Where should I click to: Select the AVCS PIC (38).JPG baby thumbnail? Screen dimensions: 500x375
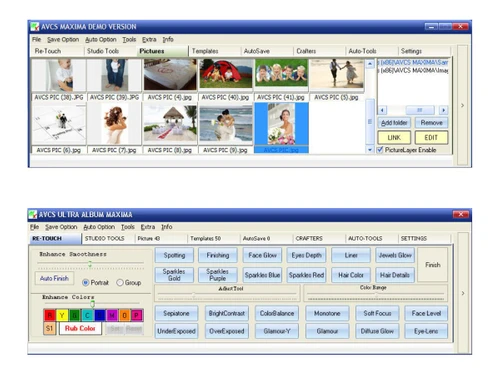59,75
